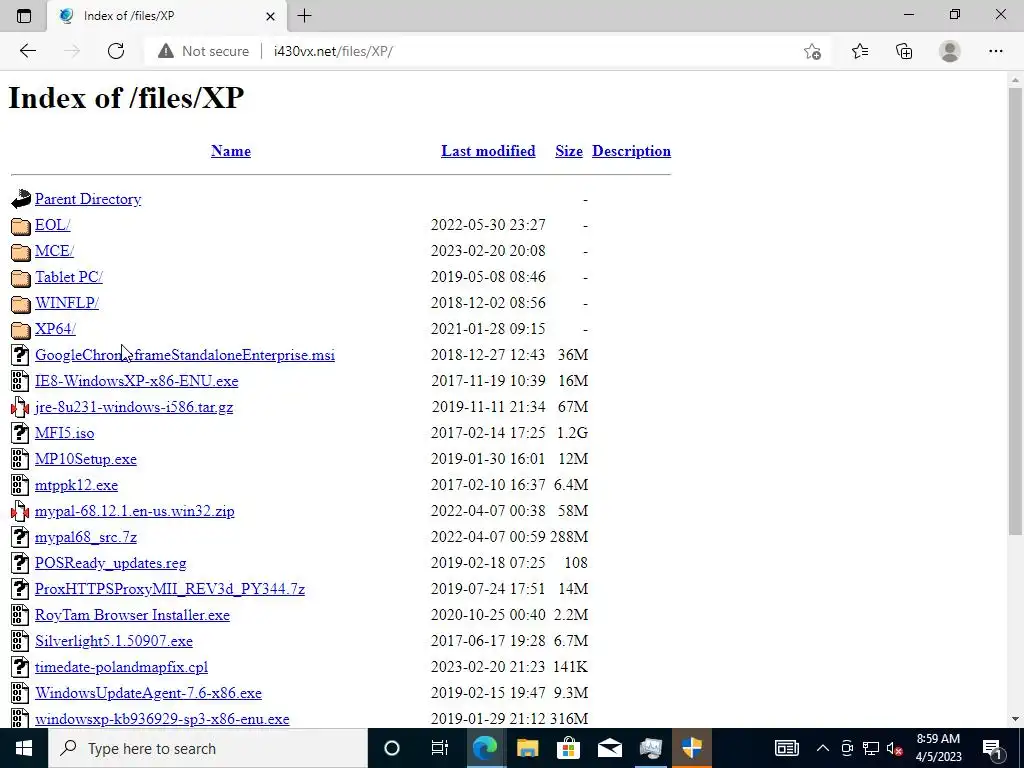Image resolution: width=1024 pixels, height=768 pixels.
Task: Click the compressed-file icon for jre-8u231 tar.gz
Action: pos(20,408)
